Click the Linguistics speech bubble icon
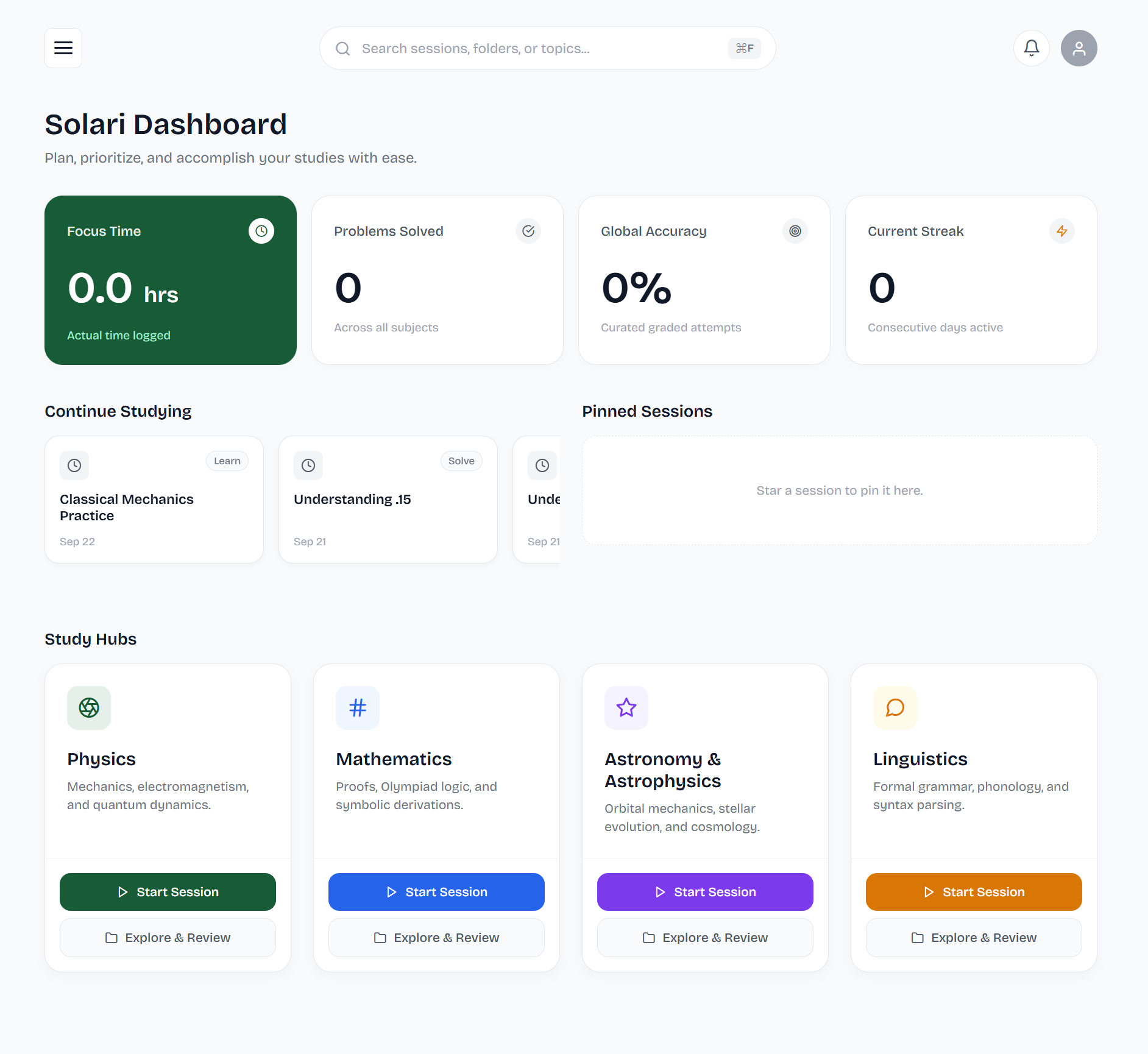Image resolution: width=1148 pixels, height=1054 pixels. 895,708
